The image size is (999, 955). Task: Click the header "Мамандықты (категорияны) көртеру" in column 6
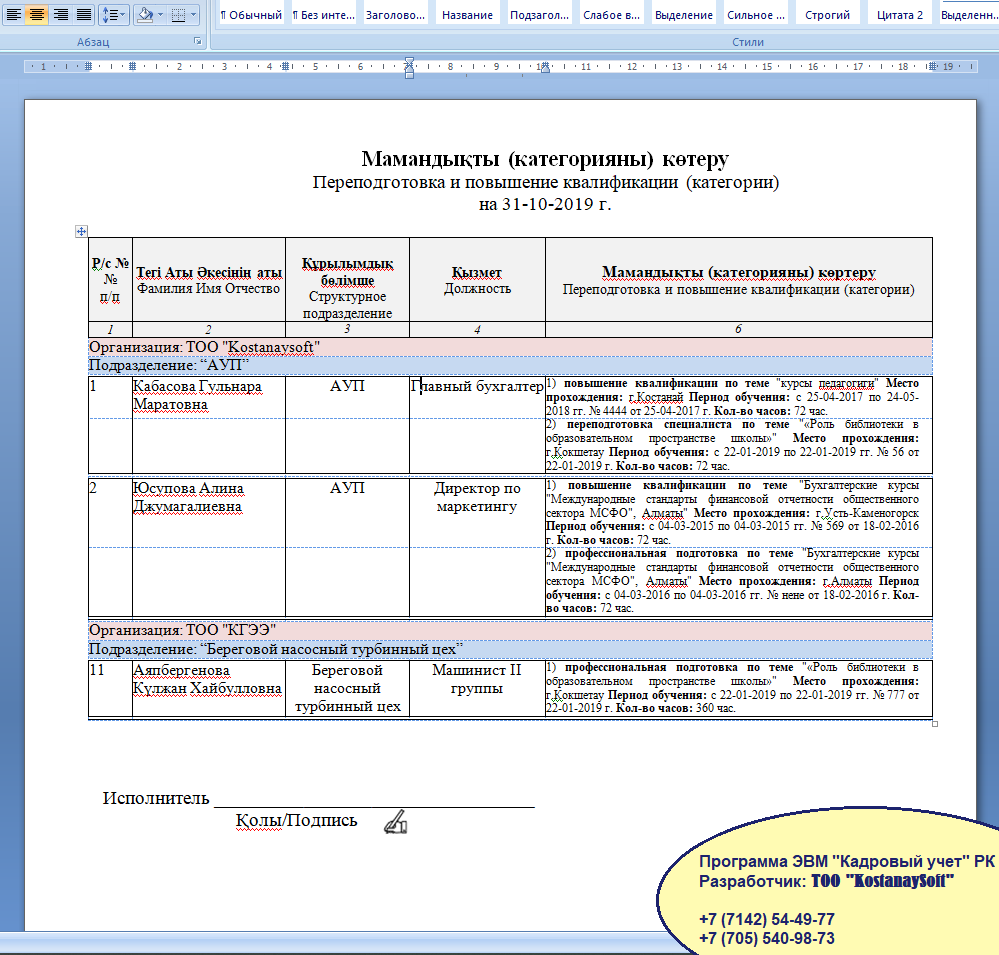click(738, 272)
